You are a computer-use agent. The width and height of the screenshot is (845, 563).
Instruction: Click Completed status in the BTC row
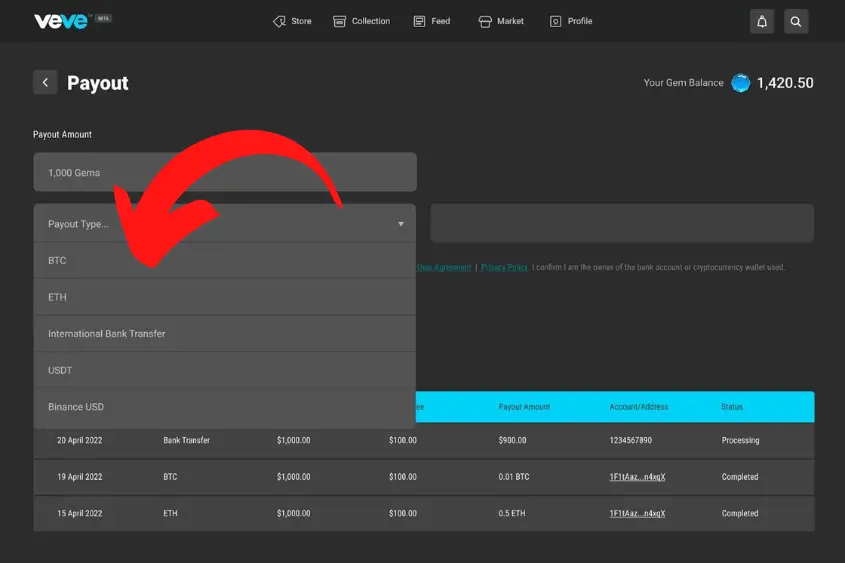tap(739, 477)
